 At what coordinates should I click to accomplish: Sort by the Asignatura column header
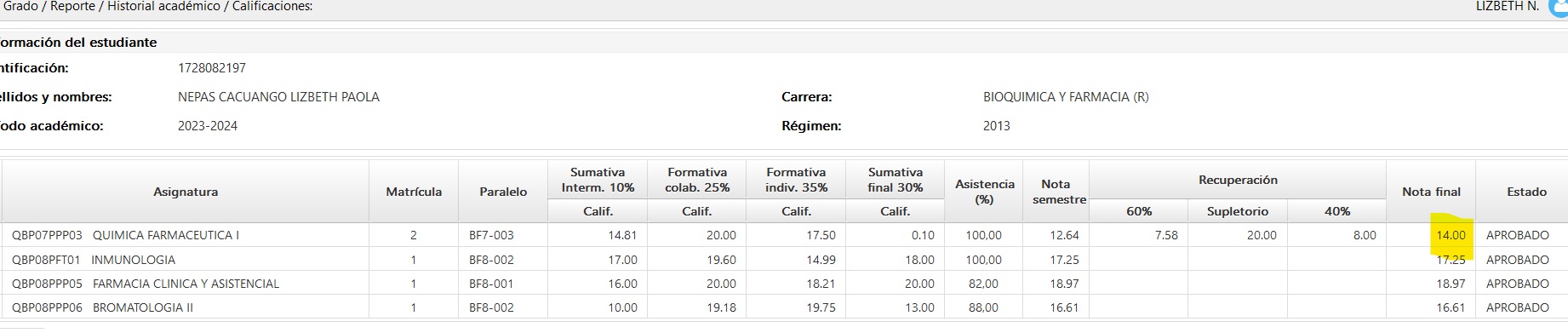[186, 192]
